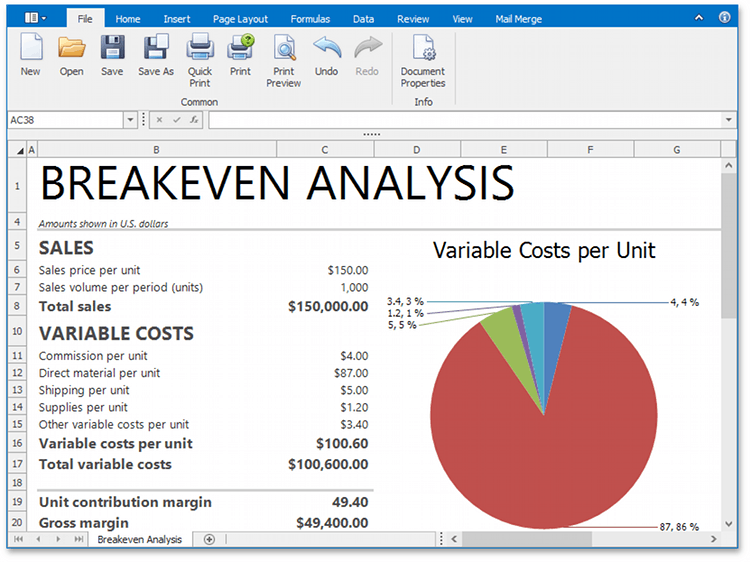750x562 pixels.
Task: Go to the previous sheet tab arrow
Action: click(38, 540)
